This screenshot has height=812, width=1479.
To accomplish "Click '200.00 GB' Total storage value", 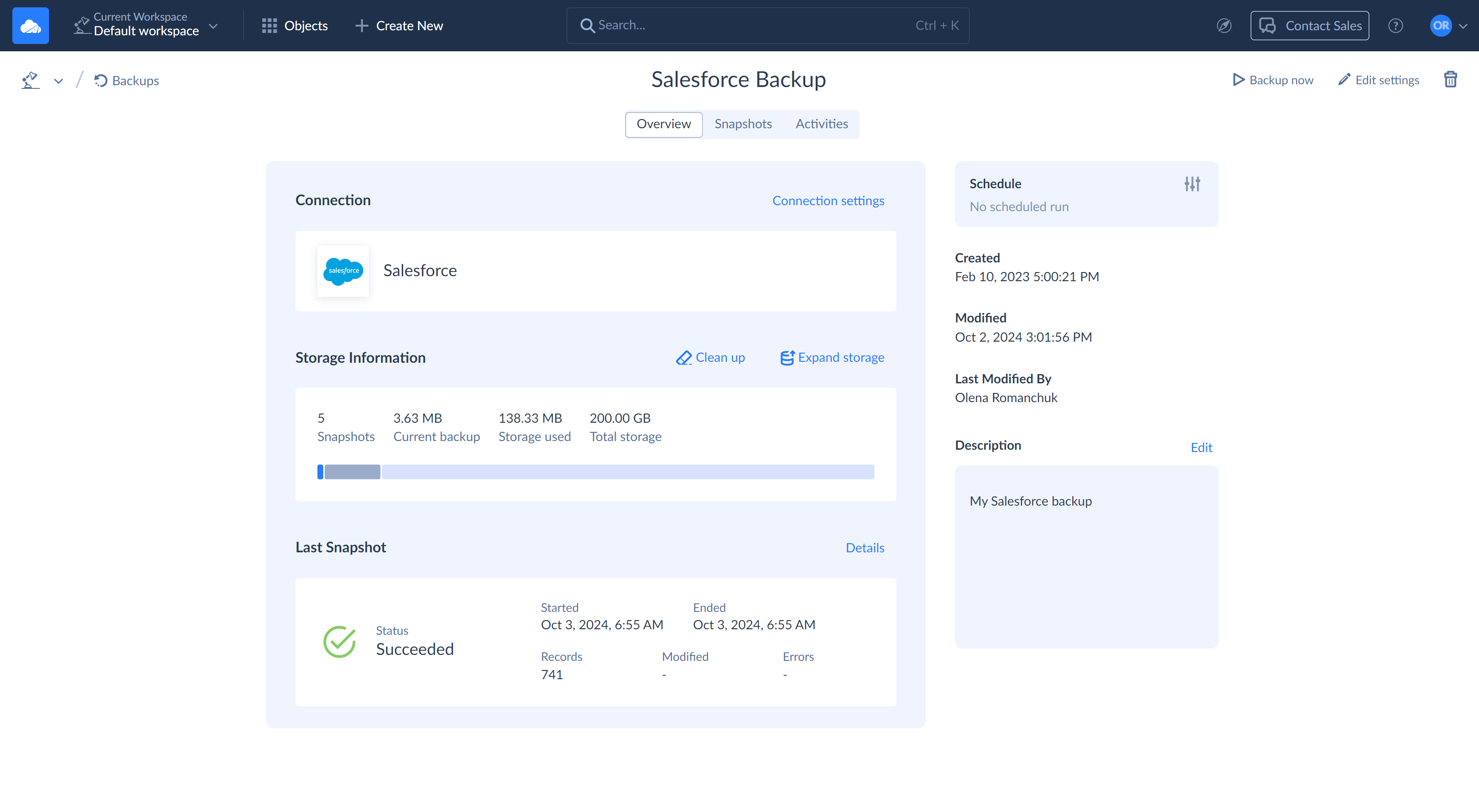I will pos(620,418).
